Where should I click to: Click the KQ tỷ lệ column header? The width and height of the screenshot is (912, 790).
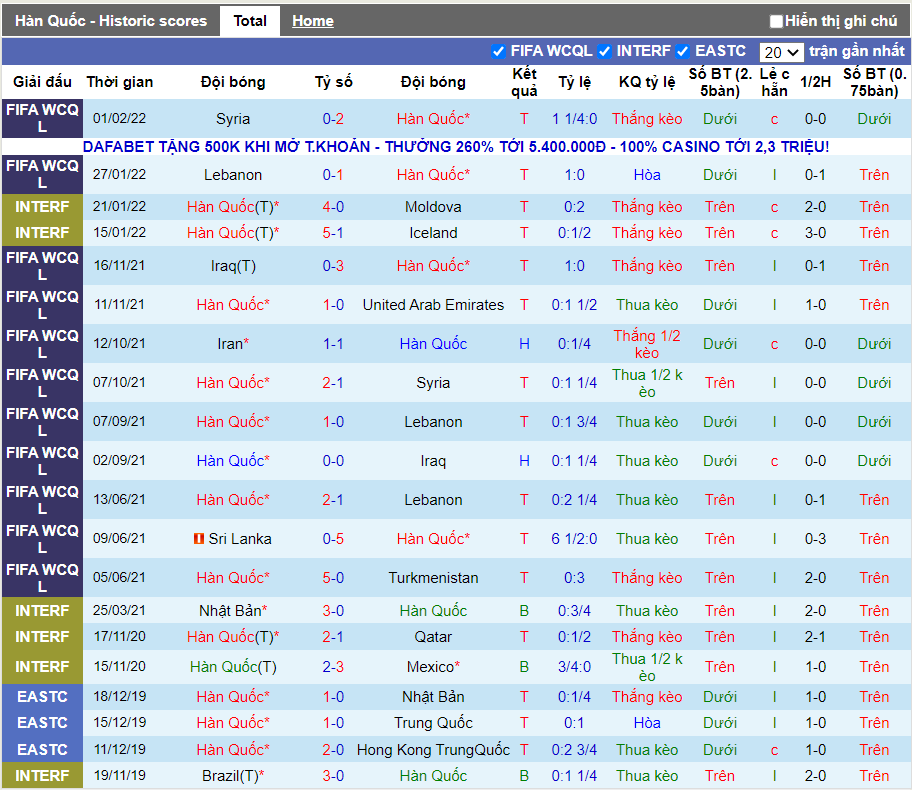point(647,82)
